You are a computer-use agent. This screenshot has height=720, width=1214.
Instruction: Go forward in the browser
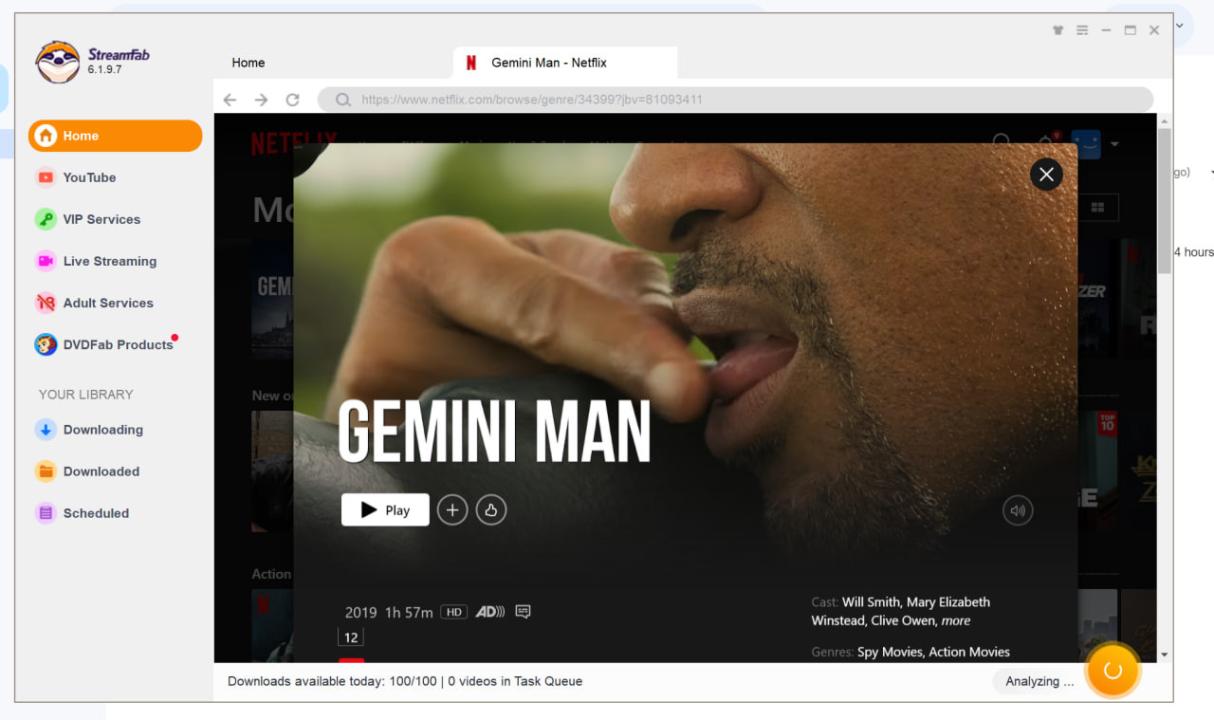pyautogui.click(x=261, y=100)
